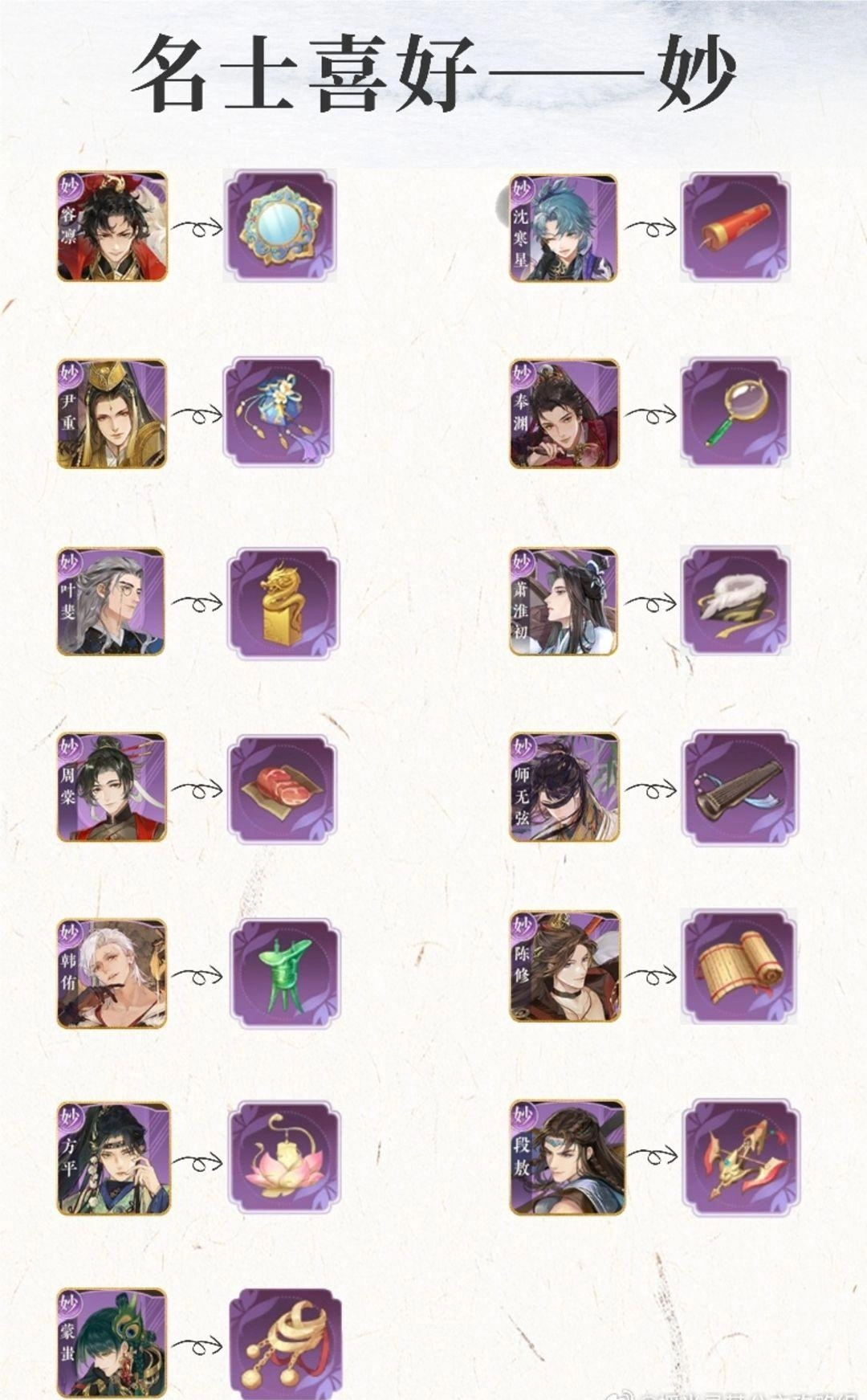867x1400 pixels.
Task: Open 沈寒星 character portrait
Action: click(564, 228)
